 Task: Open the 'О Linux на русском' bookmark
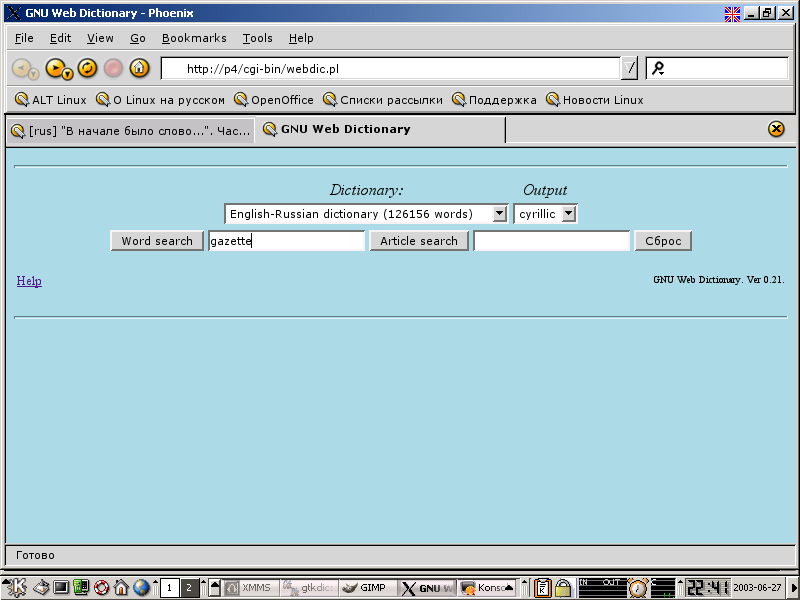pyautogui.click(x=160, y=100)
